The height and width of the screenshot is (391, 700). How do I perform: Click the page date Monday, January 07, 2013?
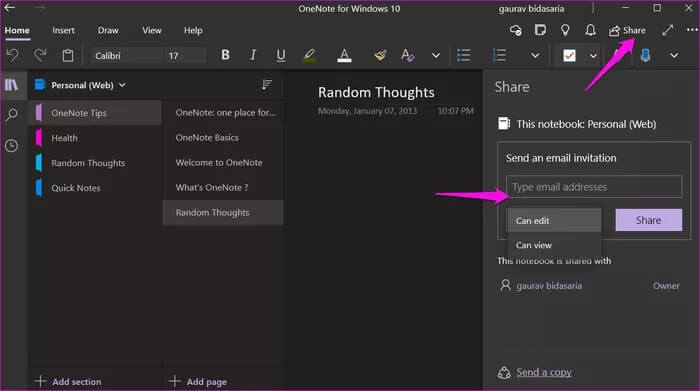click(x=367, y=111)
